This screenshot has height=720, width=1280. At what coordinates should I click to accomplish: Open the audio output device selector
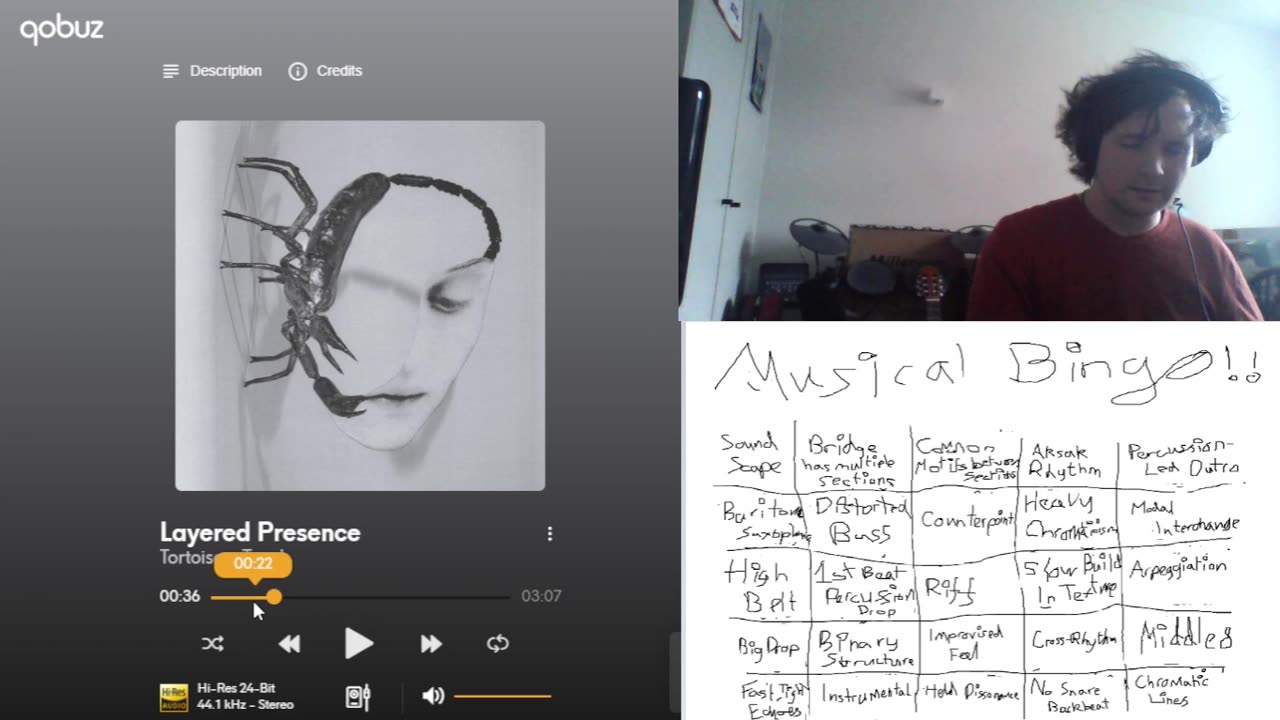coord(358,696)
